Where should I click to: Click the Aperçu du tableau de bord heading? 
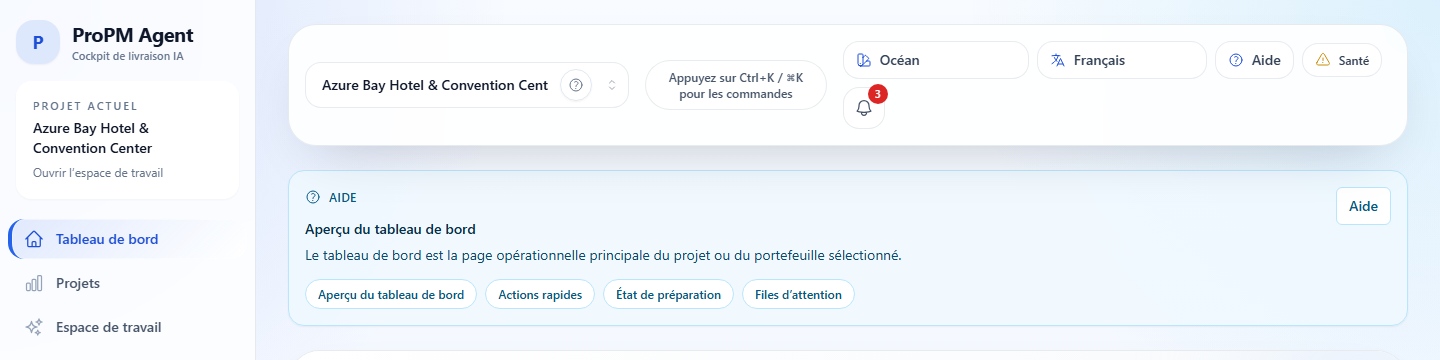390,229
